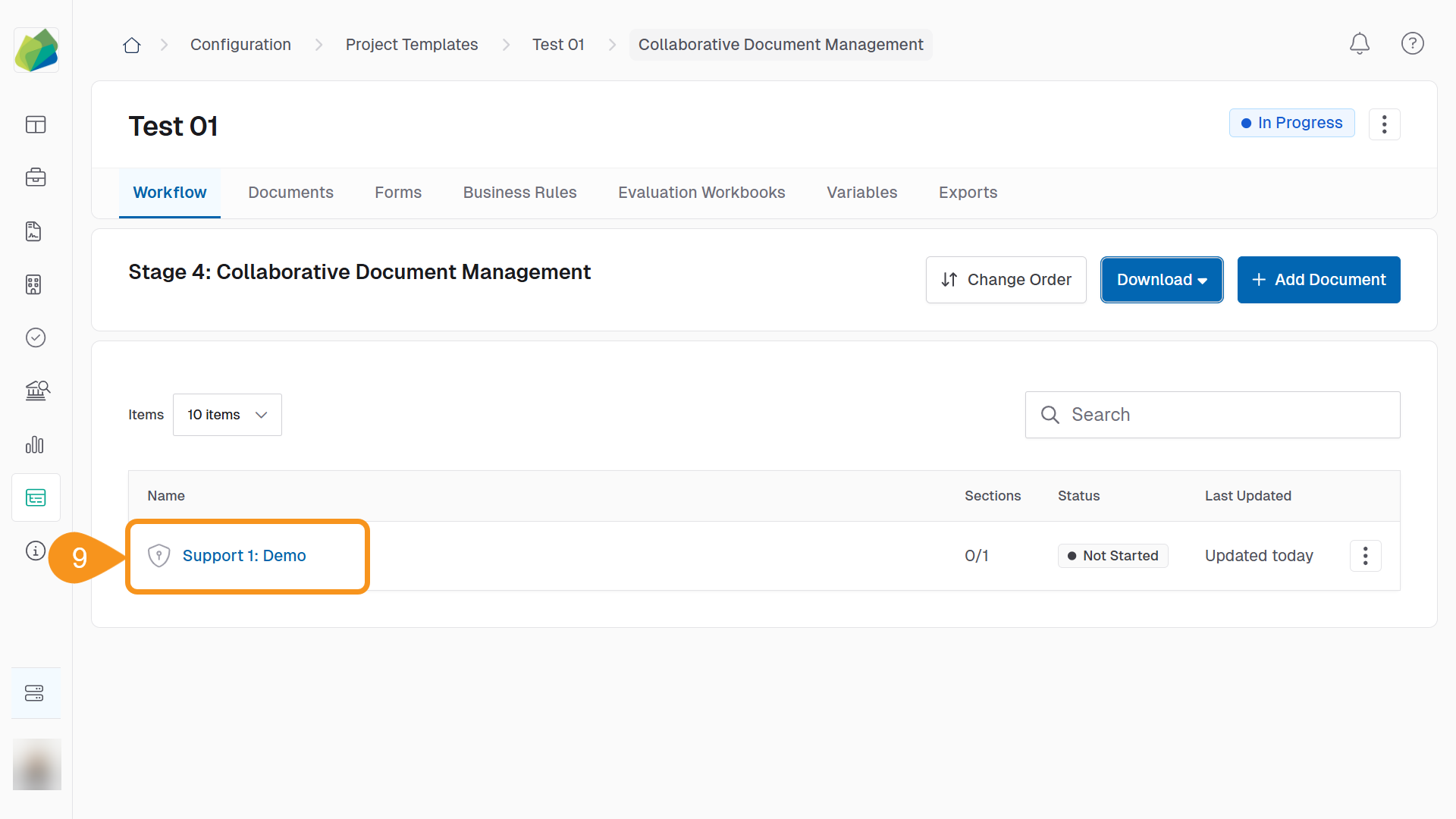Open the dashboard panel from the sidebar
The height and width of the screenshot is (819, 1456).
[x=36, y=125]
